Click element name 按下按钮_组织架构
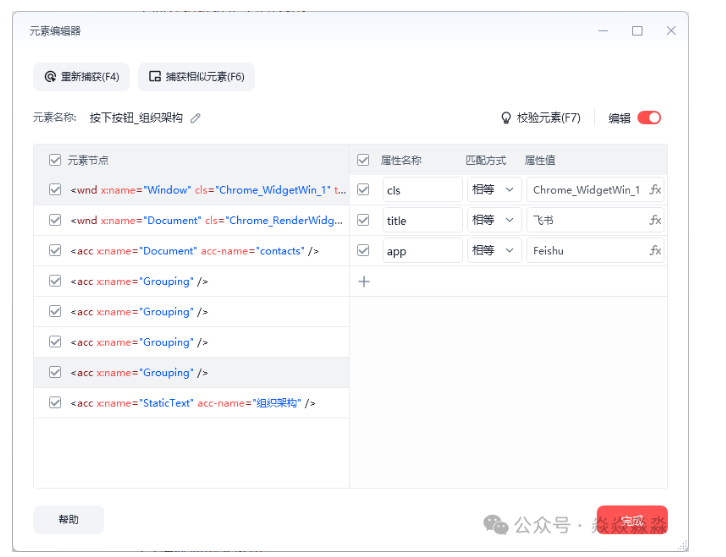 pyautogui.click(x=136, y=118)
